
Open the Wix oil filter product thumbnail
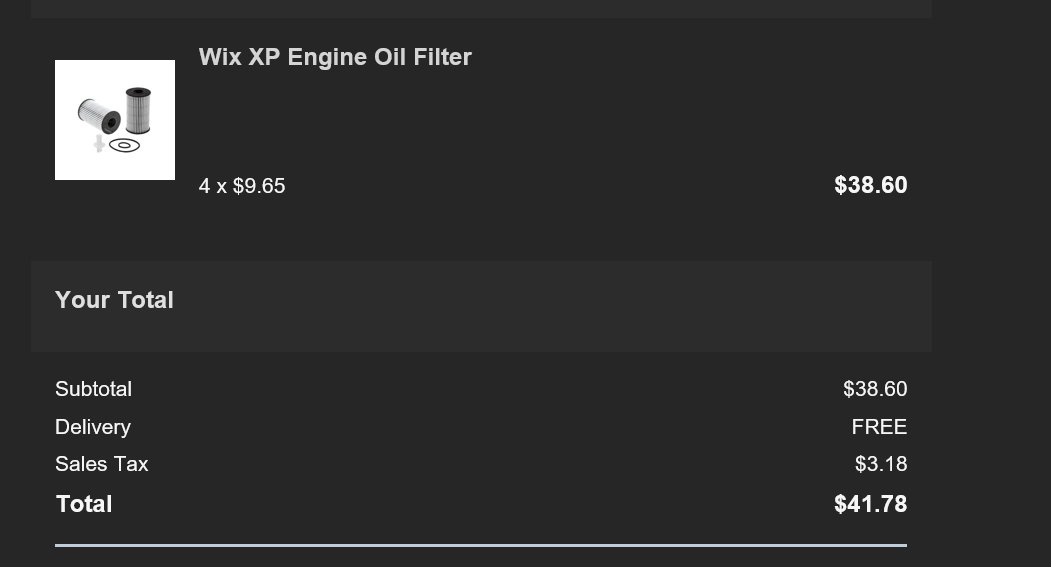pos(115,120)
